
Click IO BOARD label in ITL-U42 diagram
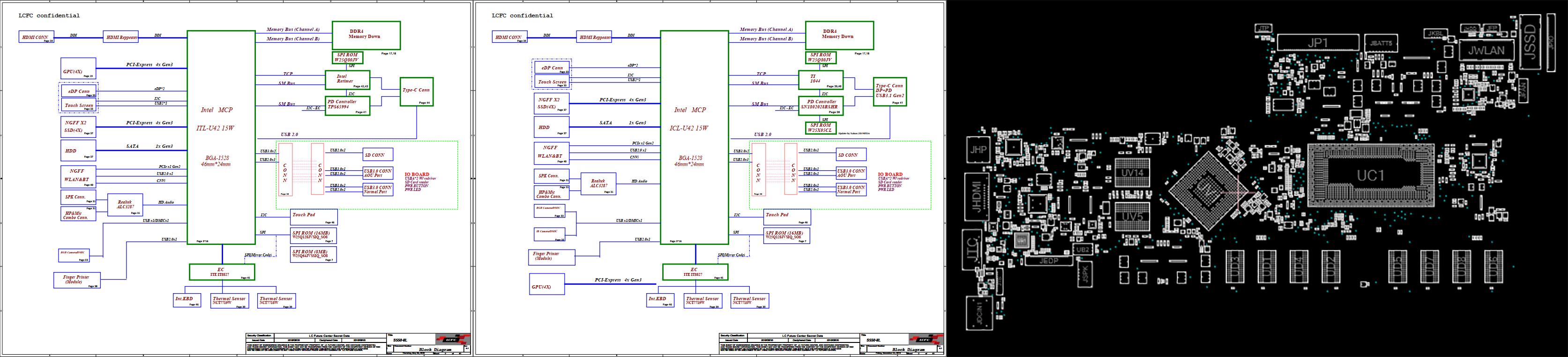(417, 174)
